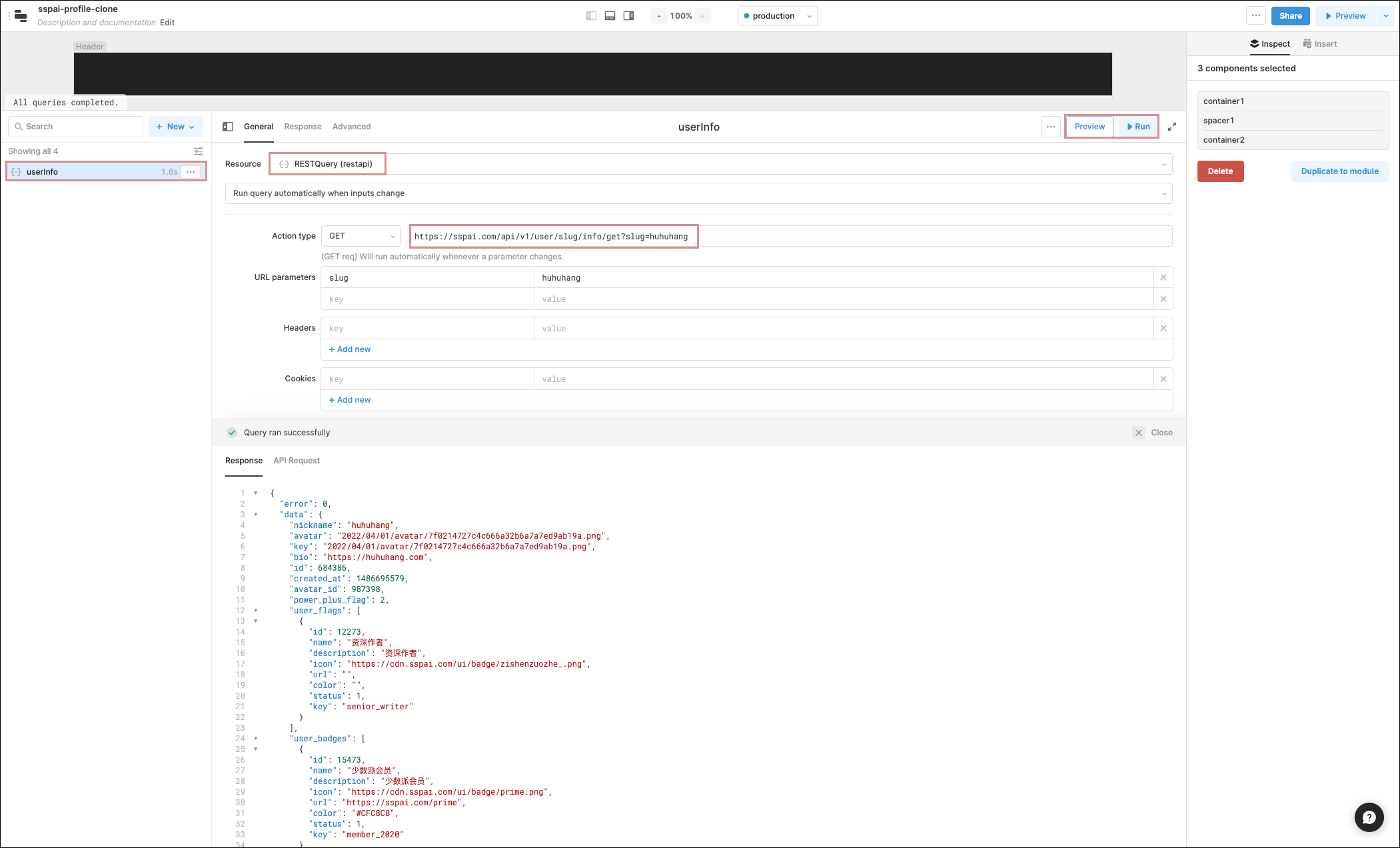Remove the Cookies row
This screenshot has height=848, width=1400.
click(1163, 379)
